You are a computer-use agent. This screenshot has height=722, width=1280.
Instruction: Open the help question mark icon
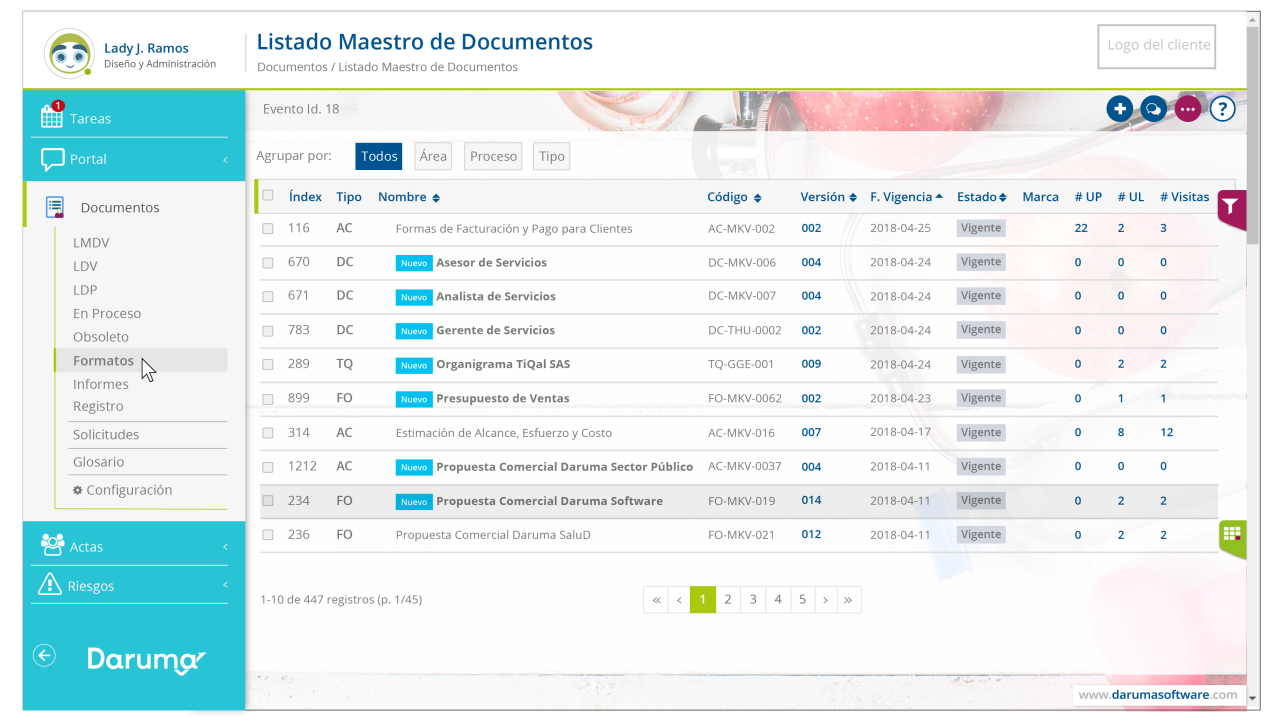[1222, 109]
